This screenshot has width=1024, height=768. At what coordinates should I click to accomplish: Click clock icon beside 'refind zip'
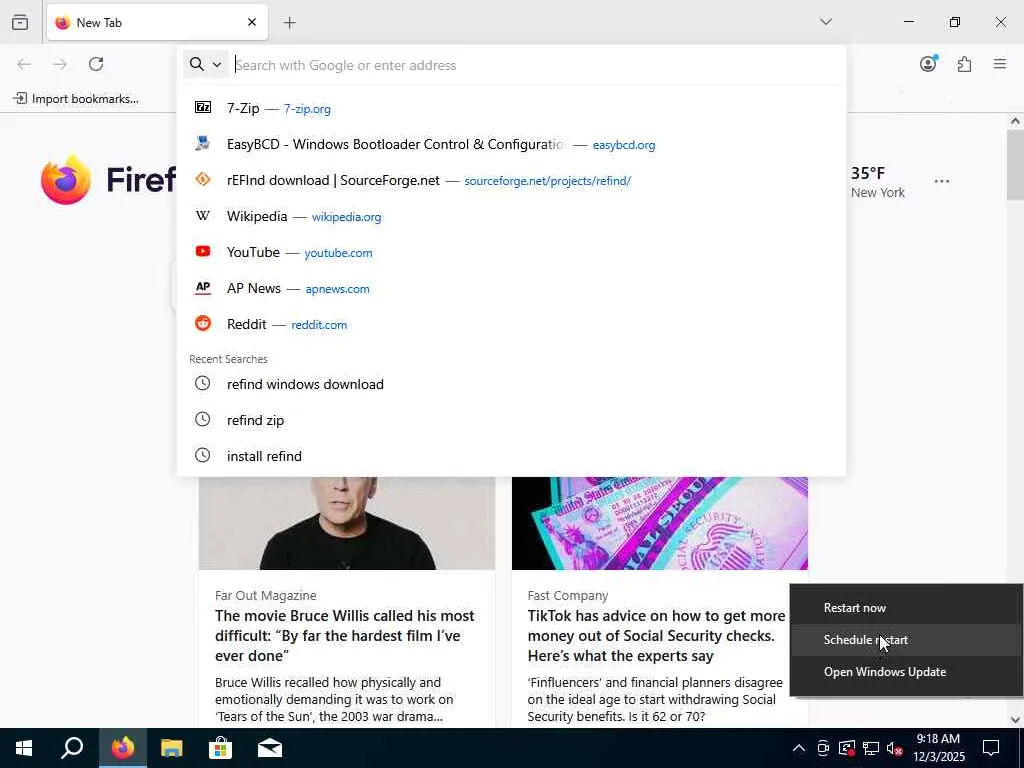coord(203,419)
